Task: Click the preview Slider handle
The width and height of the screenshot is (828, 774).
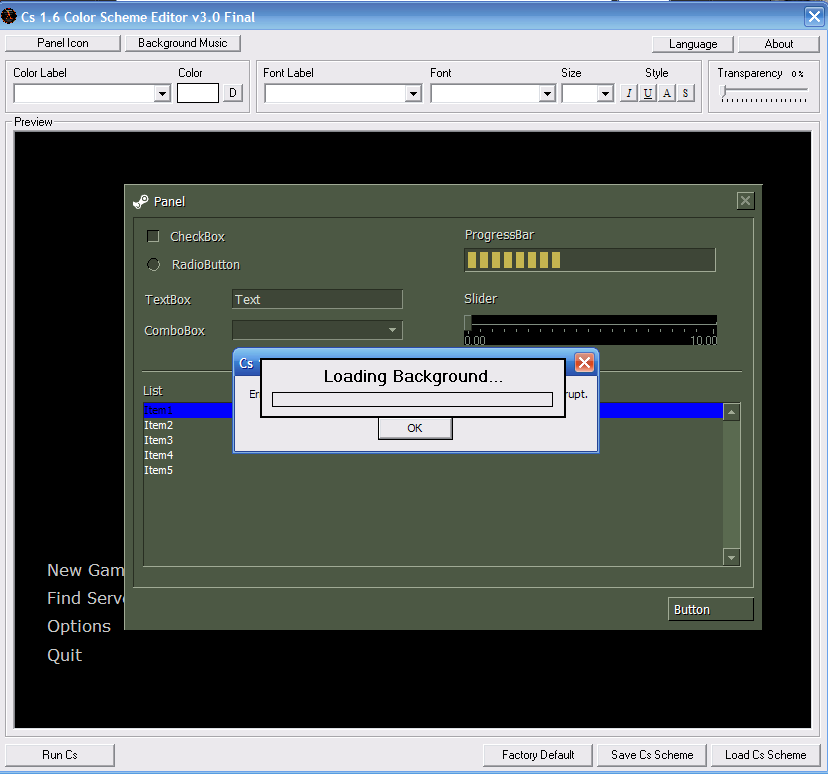Action: pos(467,322)
